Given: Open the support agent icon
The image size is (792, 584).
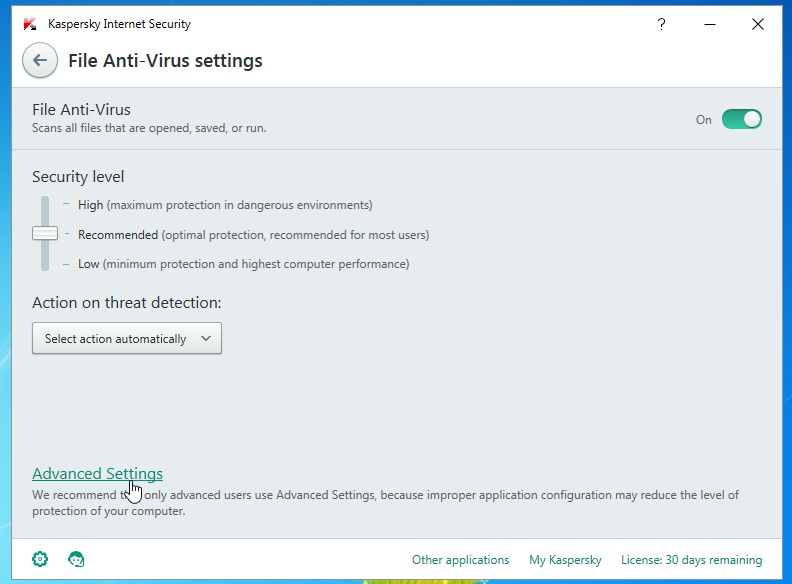Looking at the screenshot, I should point(76,559).
